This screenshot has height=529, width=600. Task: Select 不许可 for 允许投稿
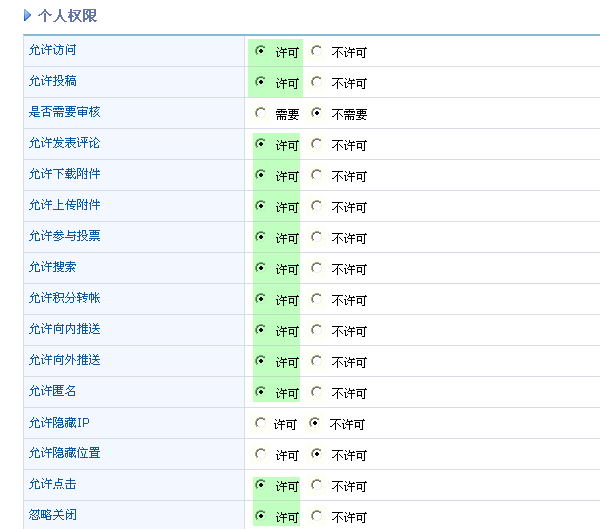tap(317, 81)
